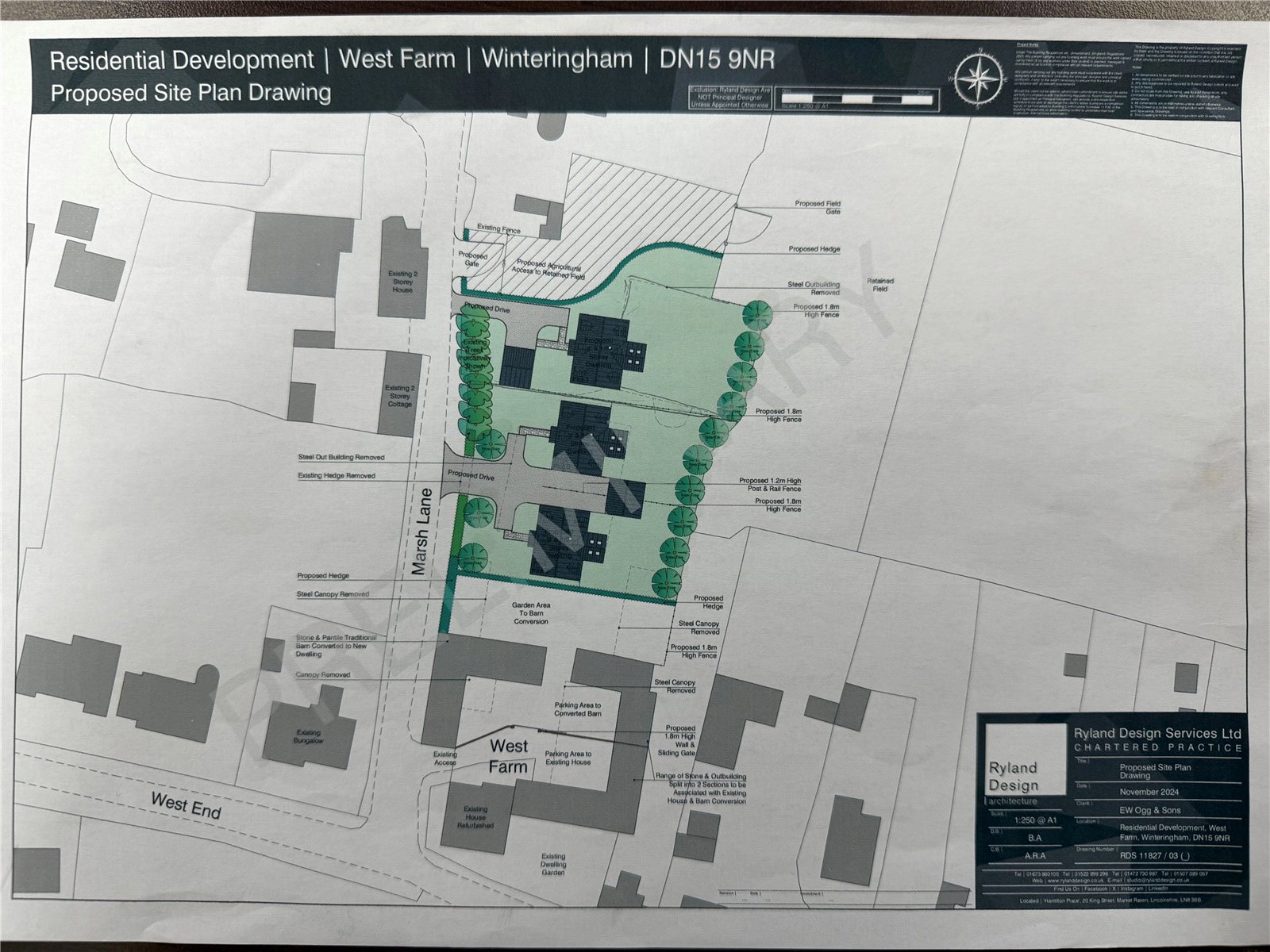The height and width of the screenshot is (952, 1270).
Task: Click the Garden Area To Barn Conversion label
Action: (x=531, y=612)
